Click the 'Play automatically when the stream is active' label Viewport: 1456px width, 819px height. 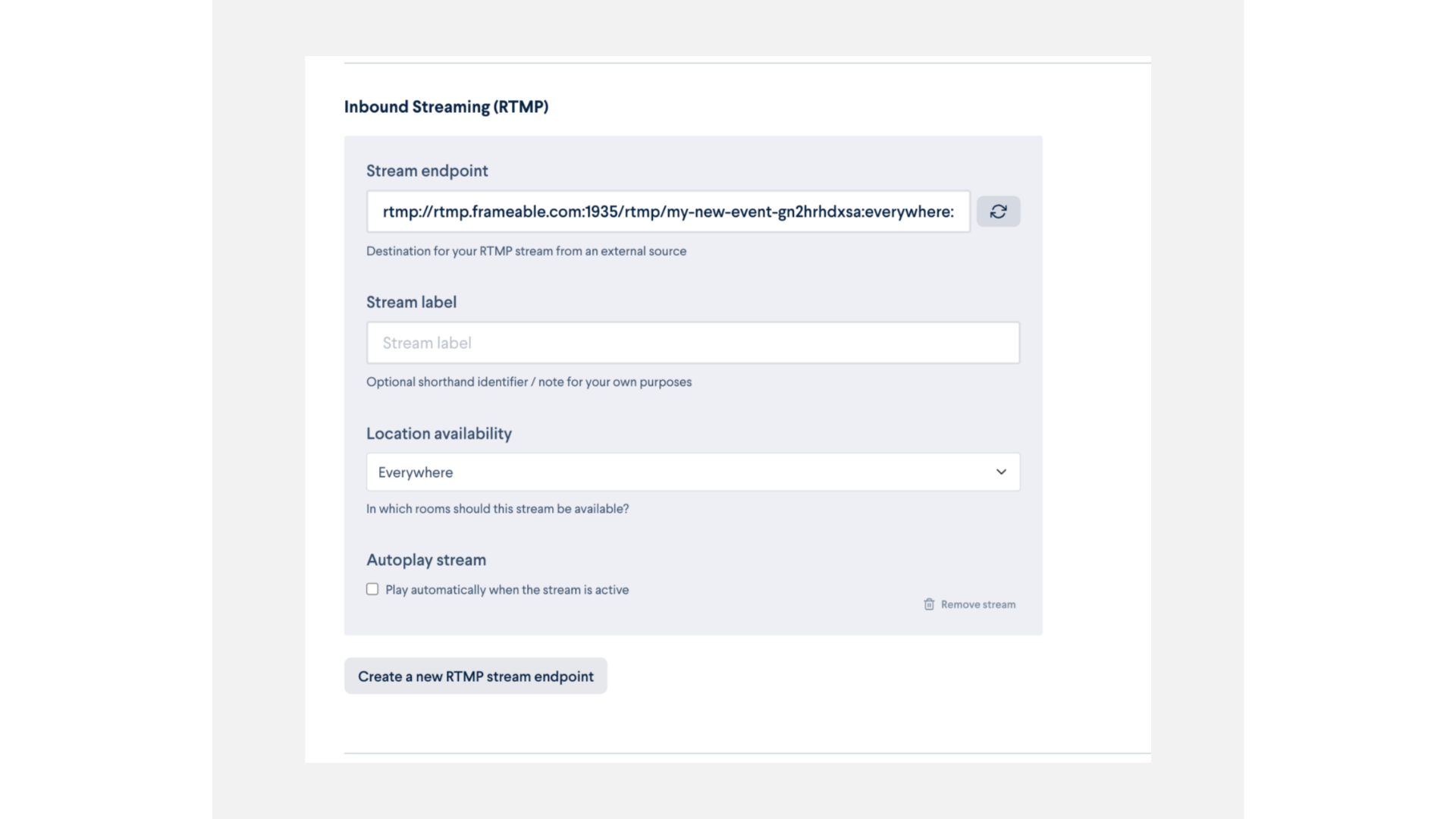(x=507, y=590)
